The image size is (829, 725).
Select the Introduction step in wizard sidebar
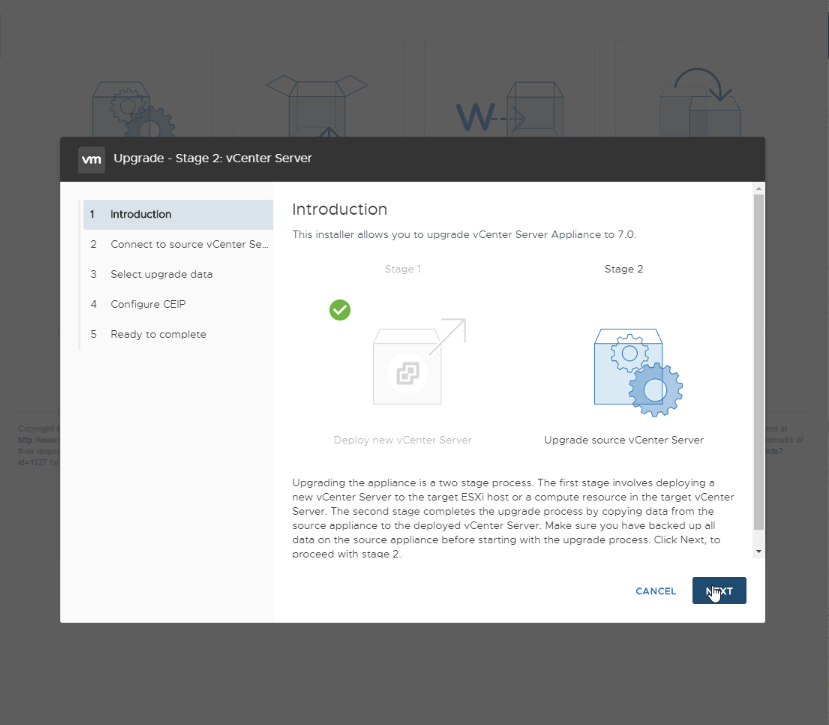click(x=178, y=214)
